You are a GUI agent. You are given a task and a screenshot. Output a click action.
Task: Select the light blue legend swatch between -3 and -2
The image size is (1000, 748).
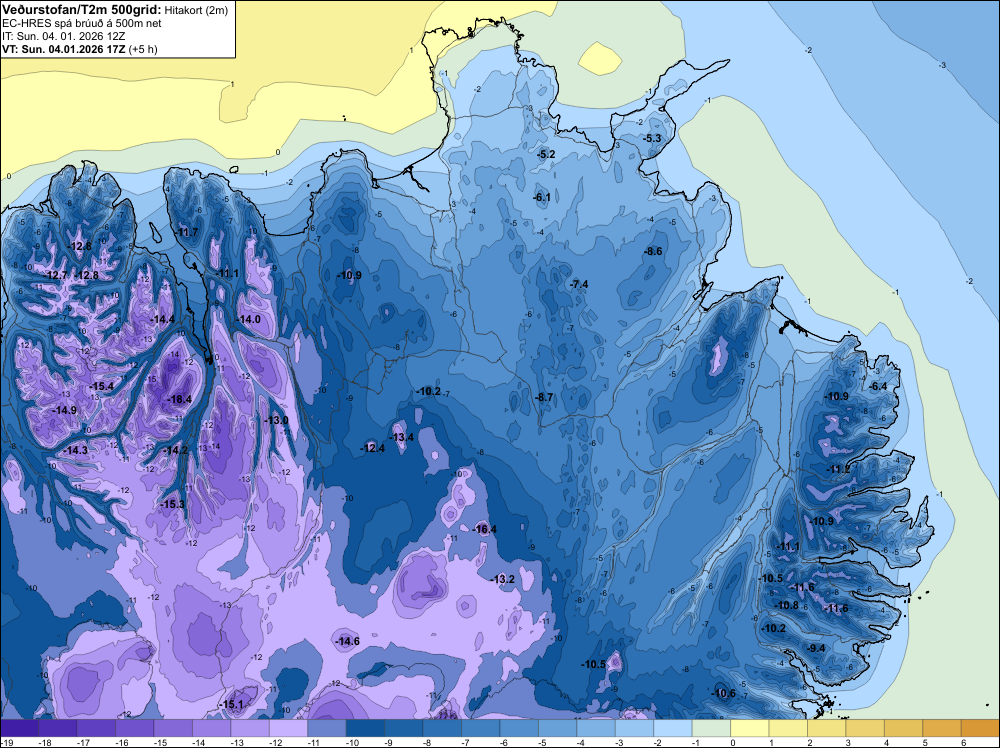[x=635, y=728]
